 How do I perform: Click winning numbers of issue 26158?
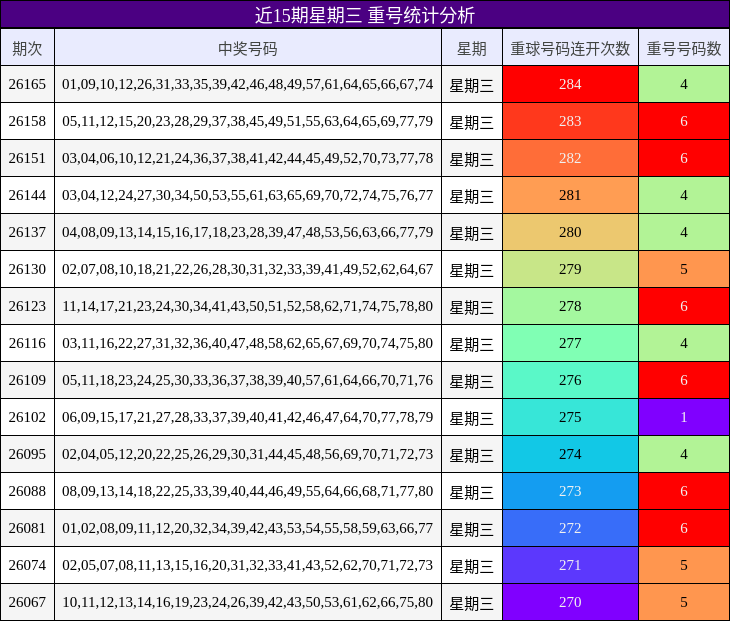[x=248, y=121]
